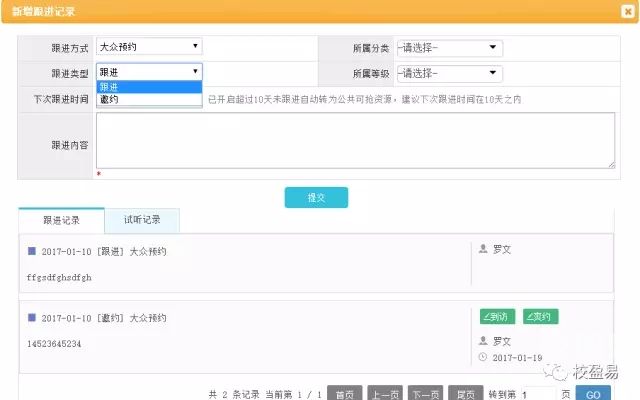Collapse the 跟进类型 dropdown via its arrow
Viewport: 640px width, 400px height.
(x=196, y=72)
